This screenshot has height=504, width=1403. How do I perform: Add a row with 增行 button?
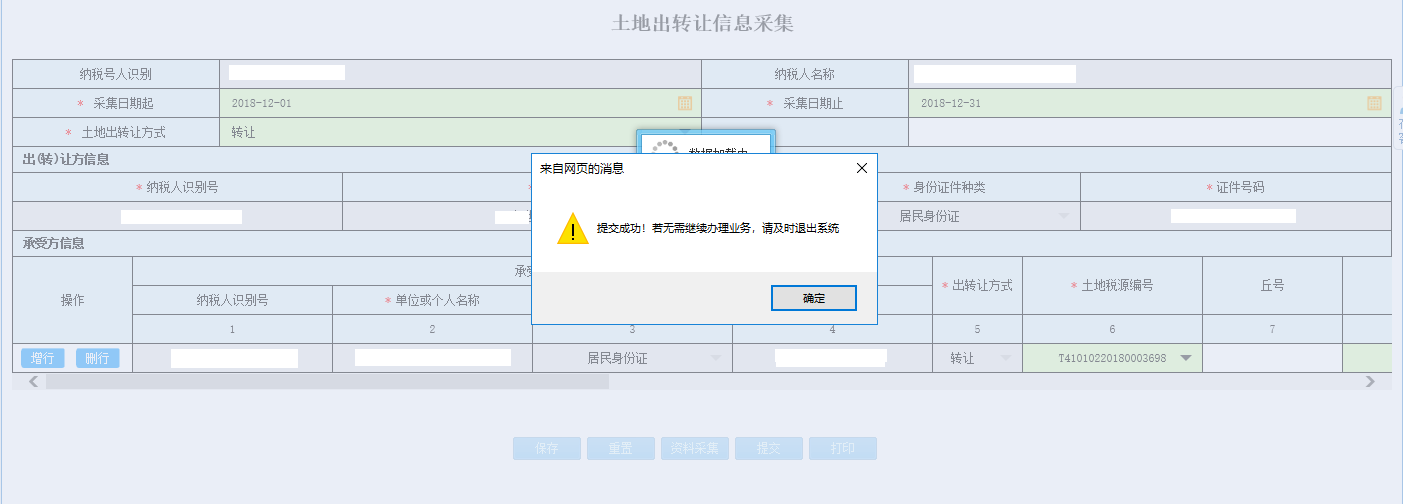42,358
